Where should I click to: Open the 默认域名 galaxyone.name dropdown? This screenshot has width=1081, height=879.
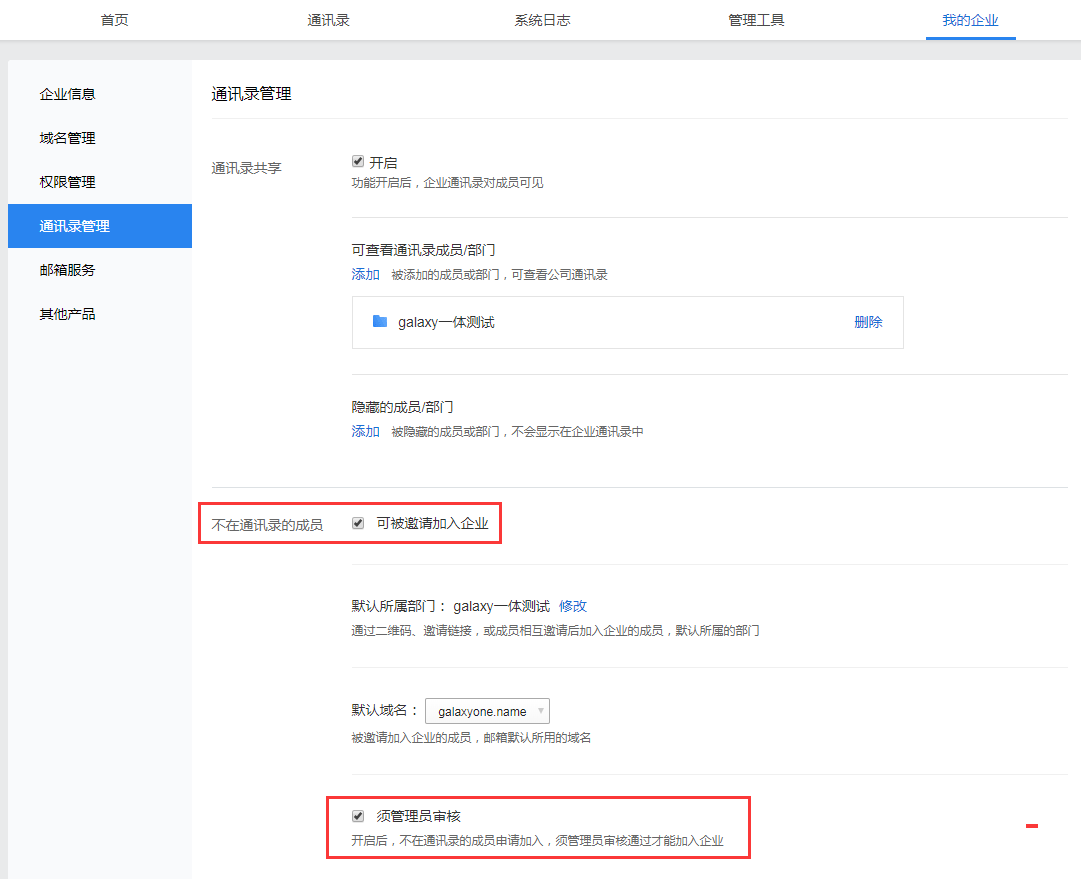[487, 710]
